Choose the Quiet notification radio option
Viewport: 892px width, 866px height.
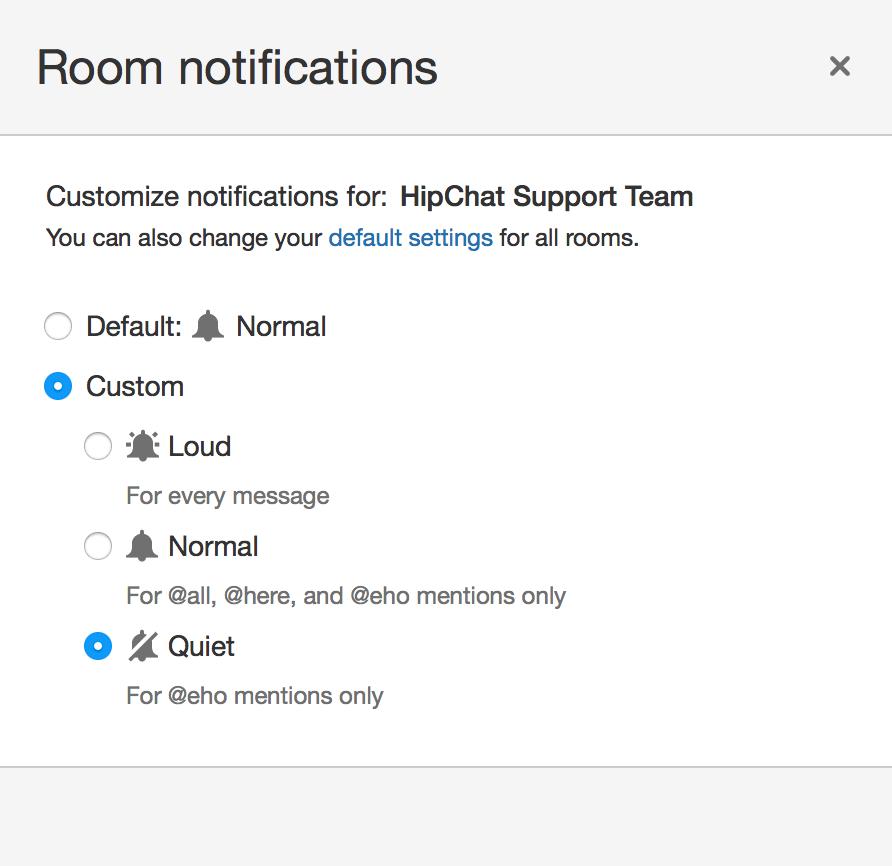pos(98,646)
